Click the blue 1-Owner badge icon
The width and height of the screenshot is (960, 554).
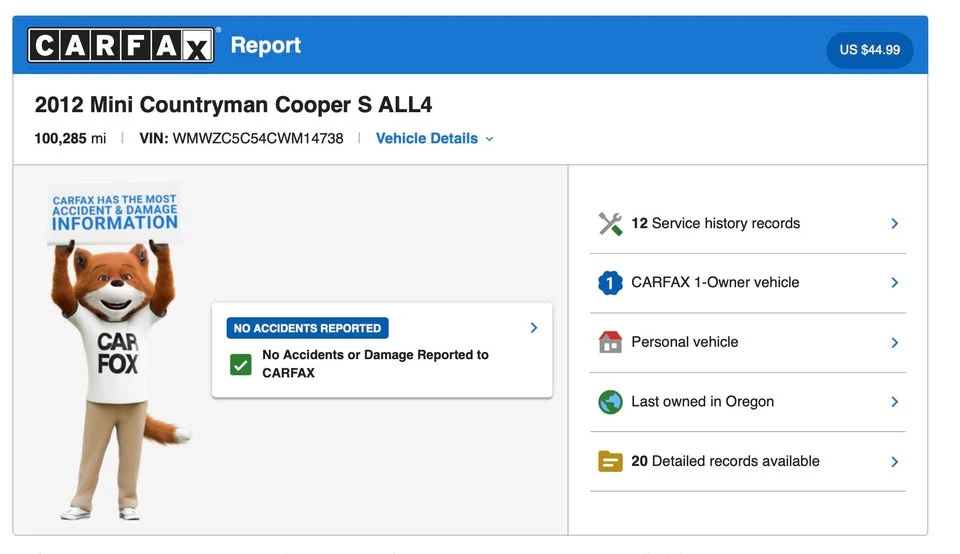tap(610, 283)
